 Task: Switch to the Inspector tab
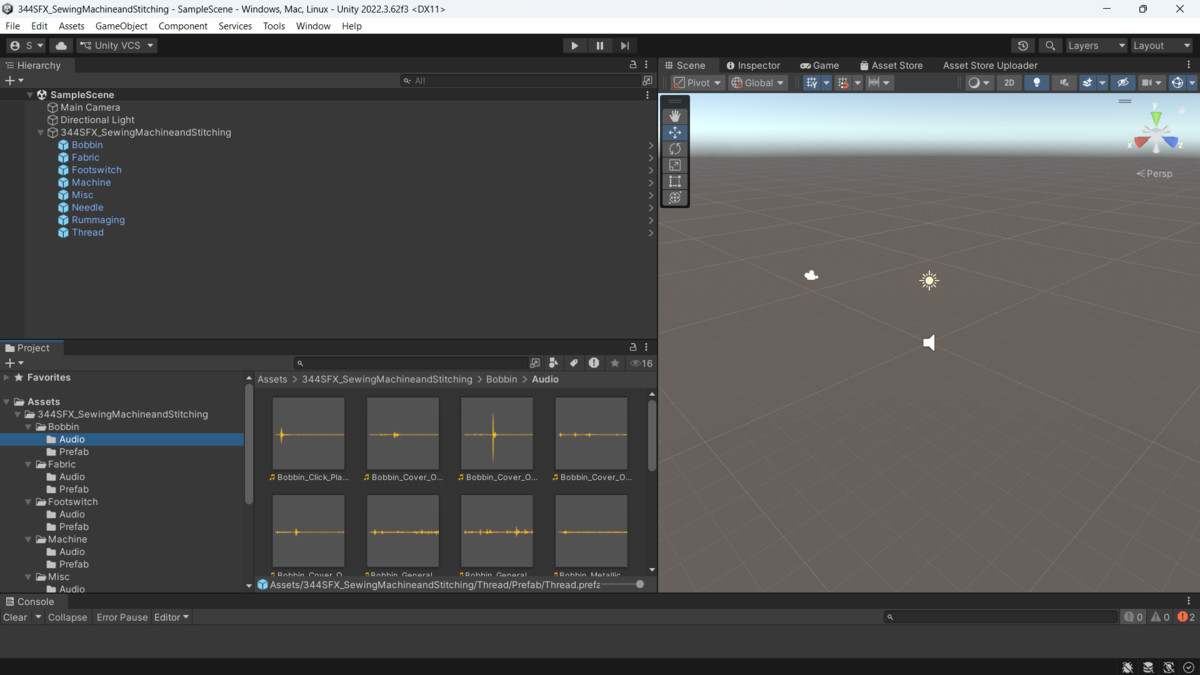click(753, 65)
